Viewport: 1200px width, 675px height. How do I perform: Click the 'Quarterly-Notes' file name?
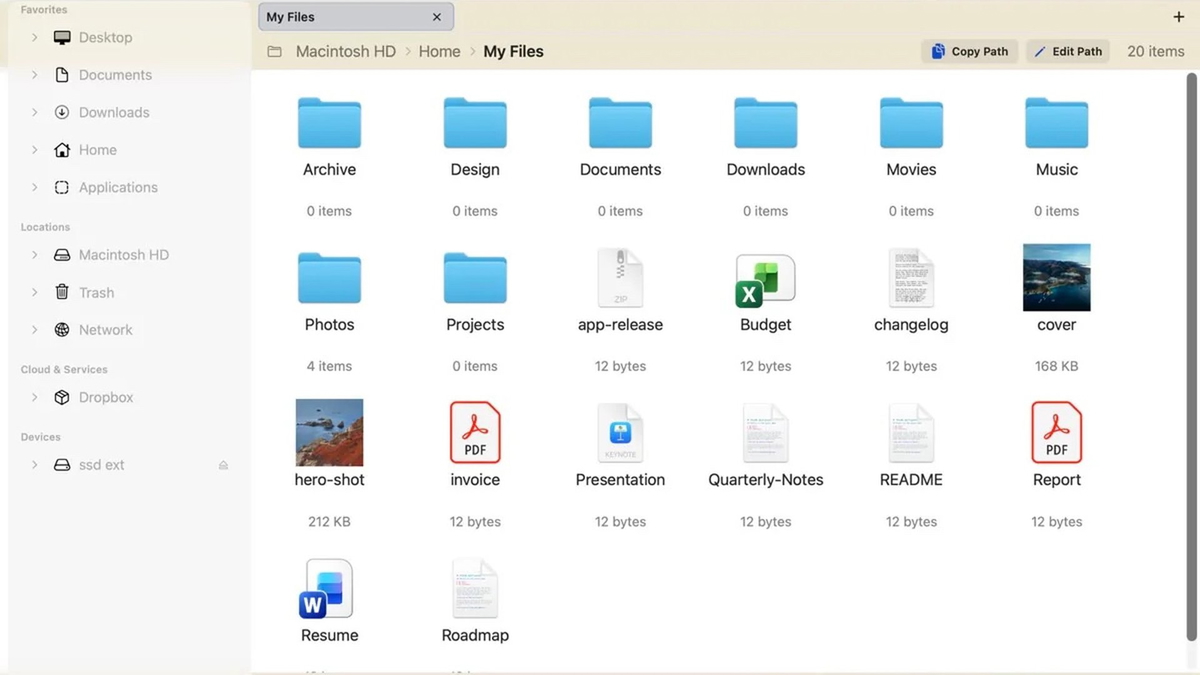766,480
